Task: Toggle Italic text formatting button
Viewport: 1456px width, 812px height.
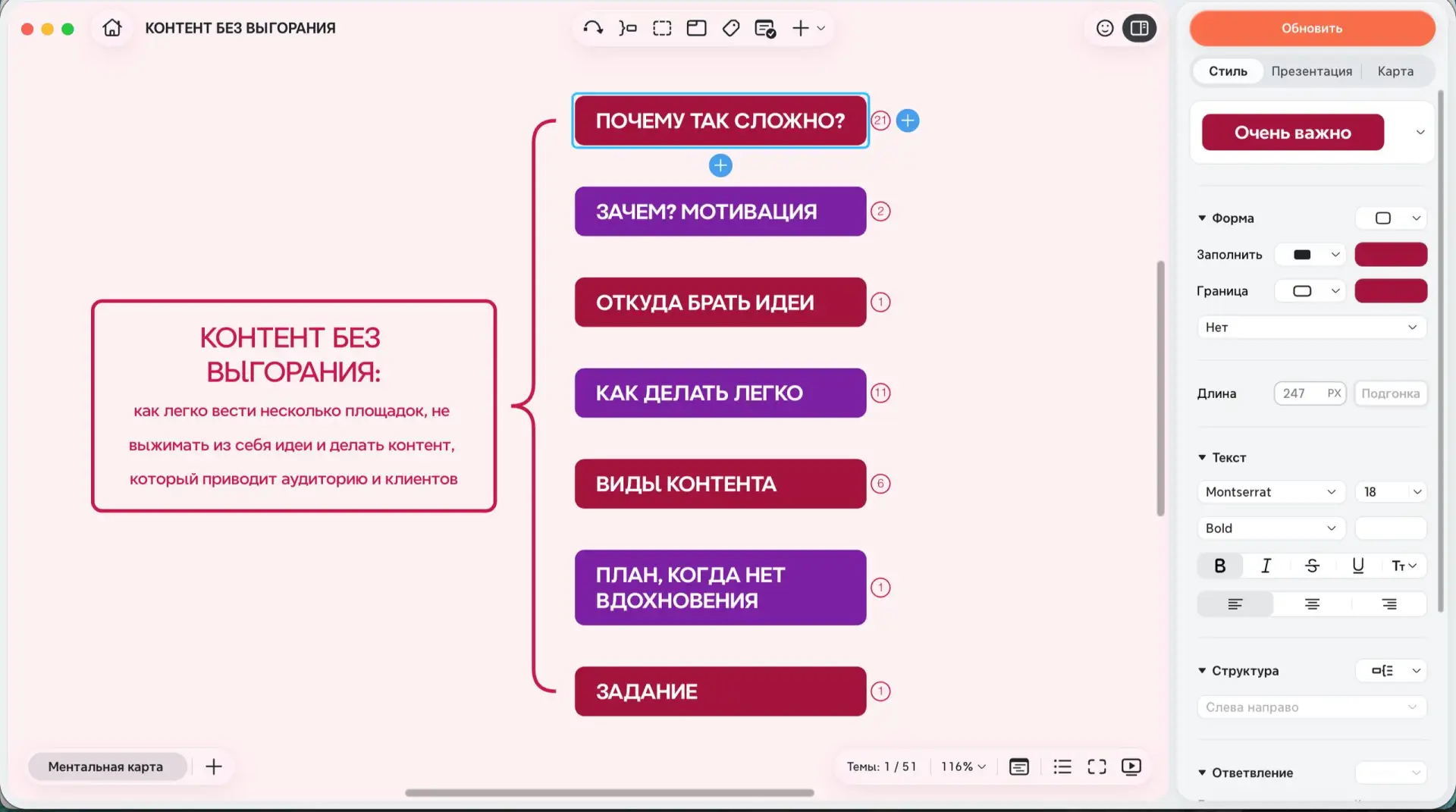Action: (x=1266, y=566)
